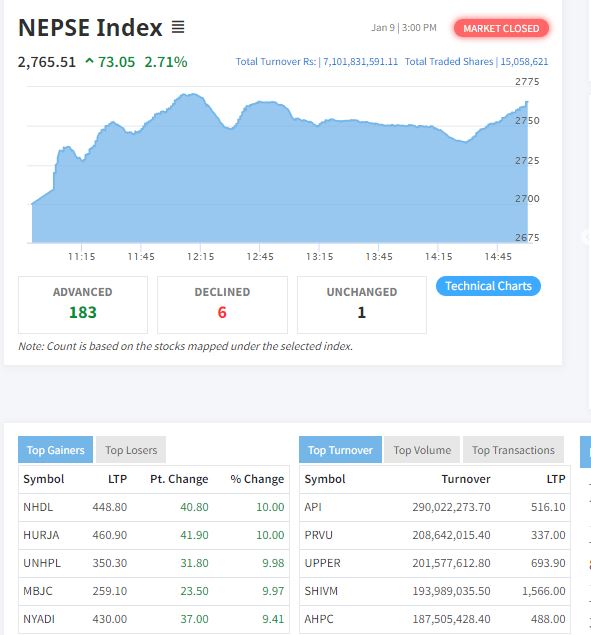591x635 pixels.
Task: Click NYADI's percent change 9.41
Action: (273, 619)
